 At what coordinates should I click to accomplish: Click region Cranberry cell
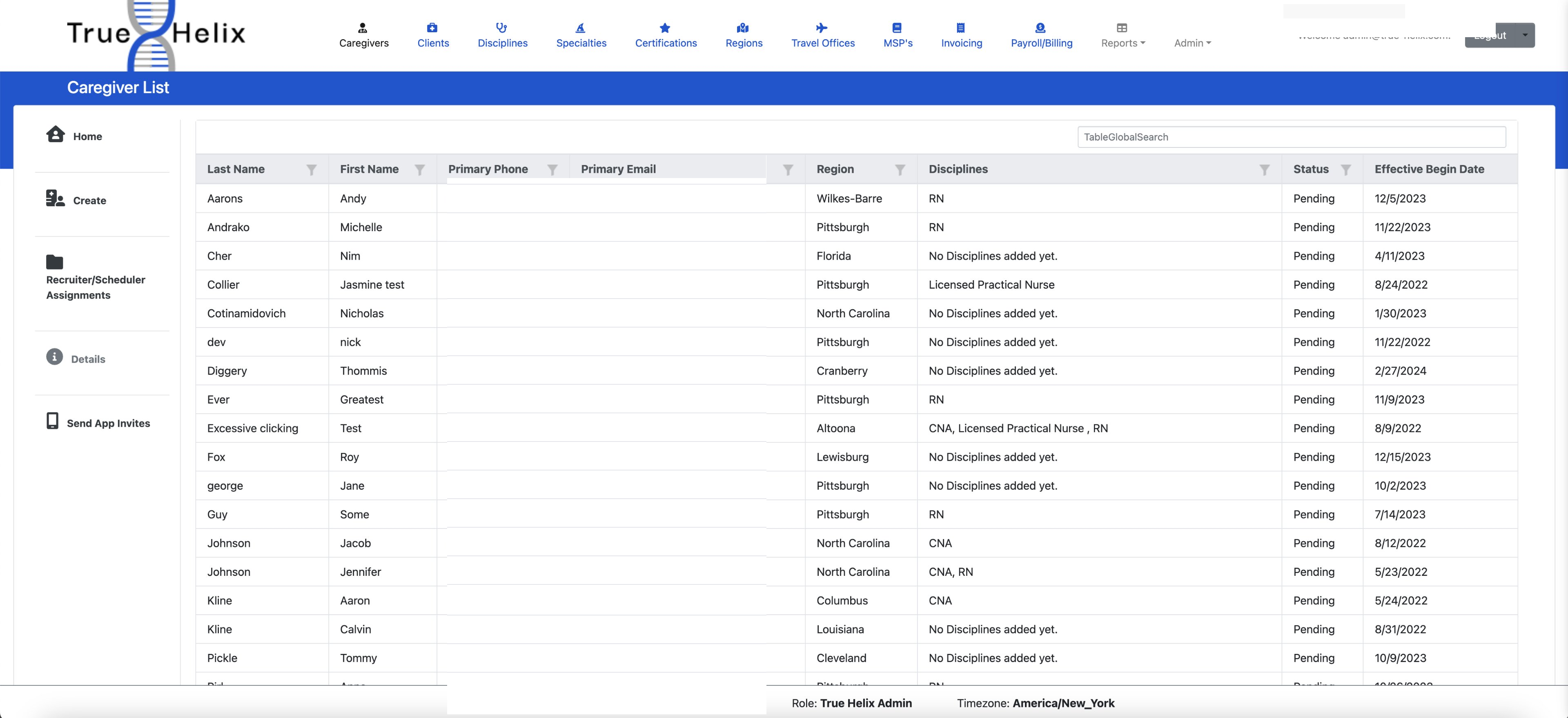[842, 371]
